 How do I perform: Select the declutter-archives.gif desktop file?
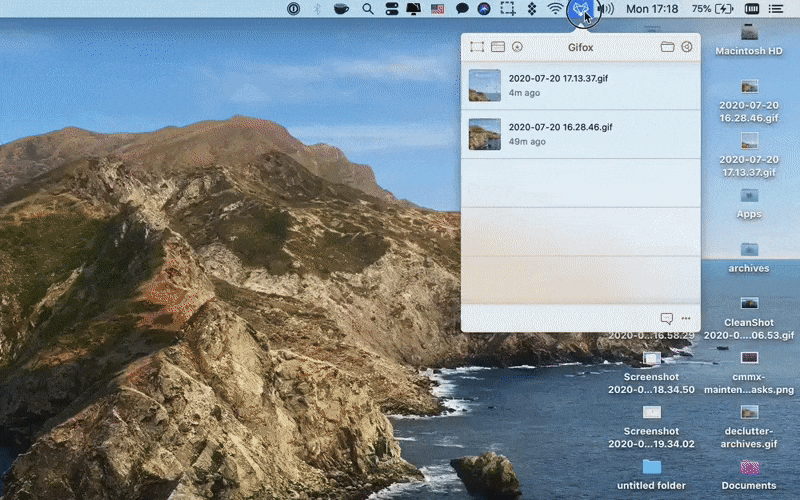[749, 427]
